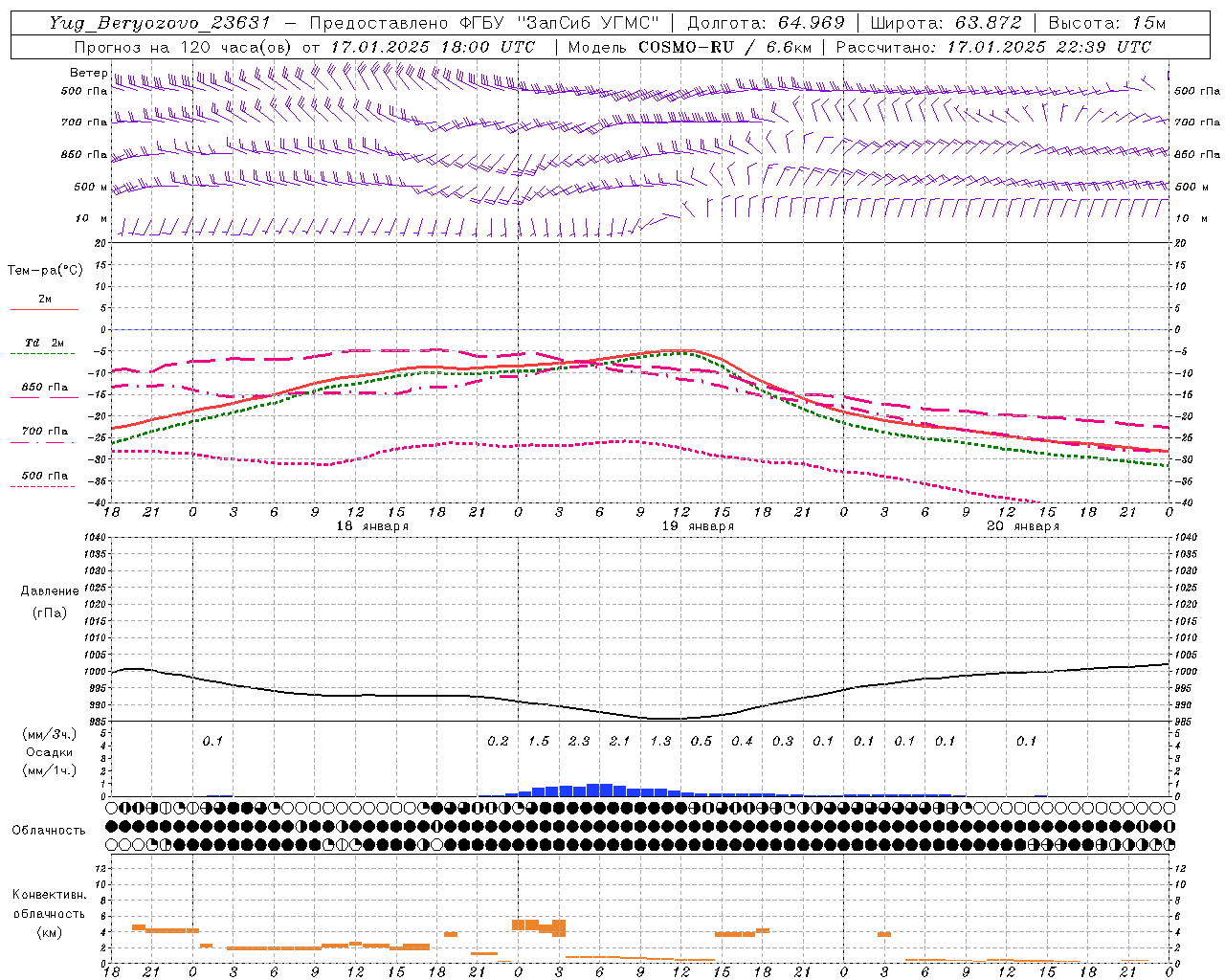The image size is (1225, 980).
Task: Click the 'Долгота: 64.969' header field
Action: pos(766,23)
